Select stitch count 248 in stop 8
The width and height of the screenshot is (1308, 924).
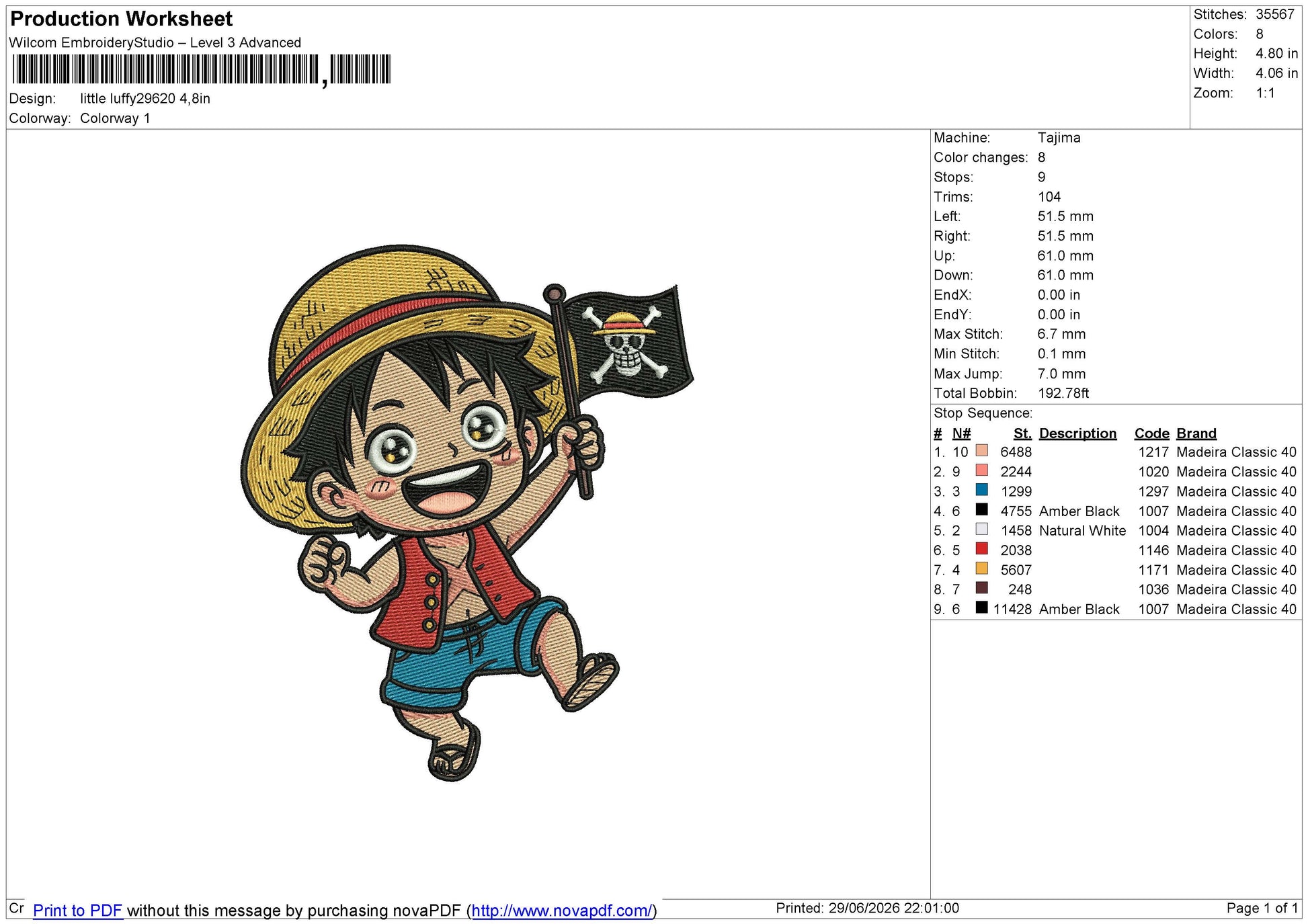click(x=1020, y=589)
